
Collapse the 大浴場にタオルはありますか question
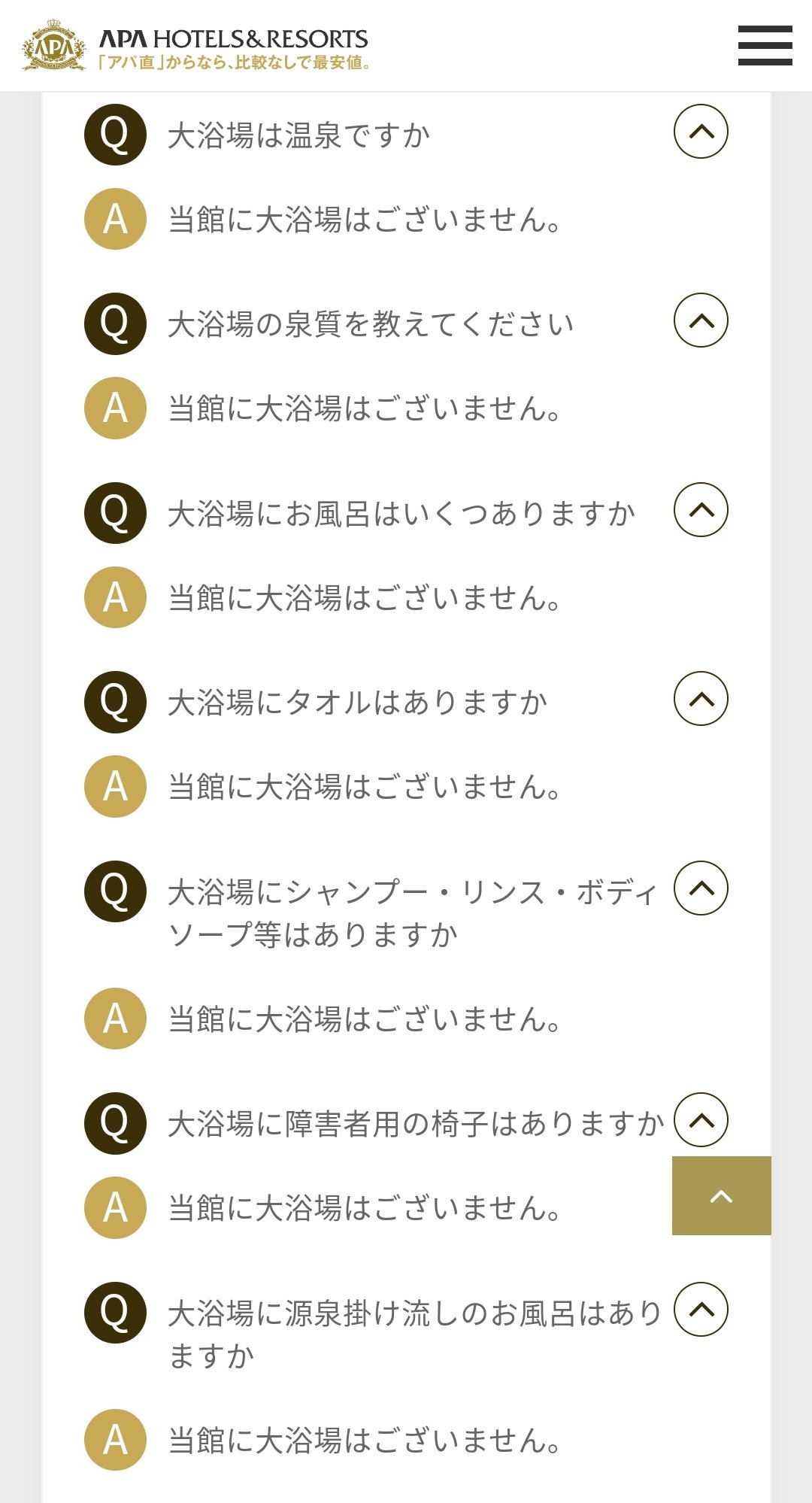coord(701,699)
